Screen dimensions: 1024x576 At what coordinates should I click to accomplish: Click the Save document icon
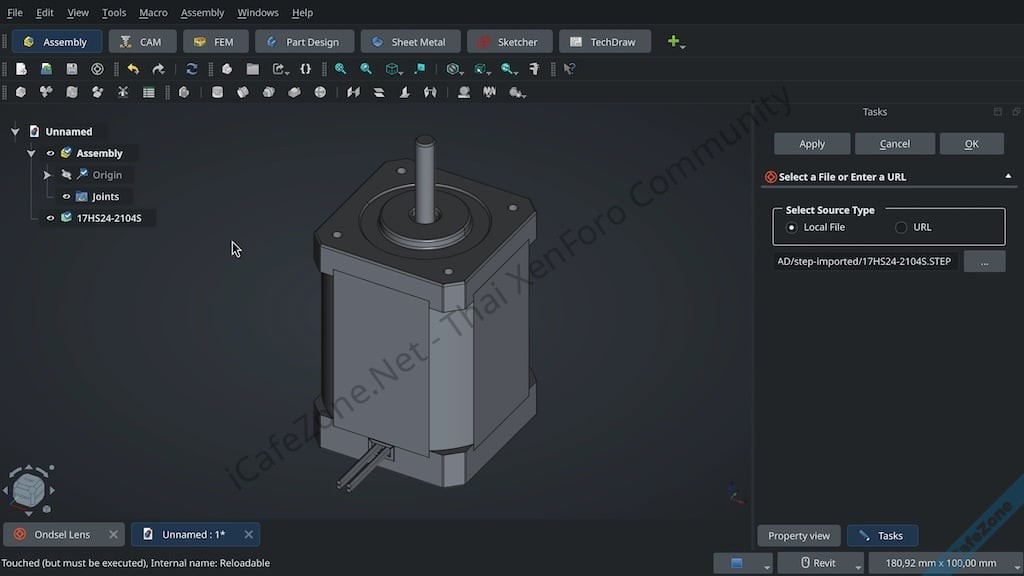(x=72, y=69)
